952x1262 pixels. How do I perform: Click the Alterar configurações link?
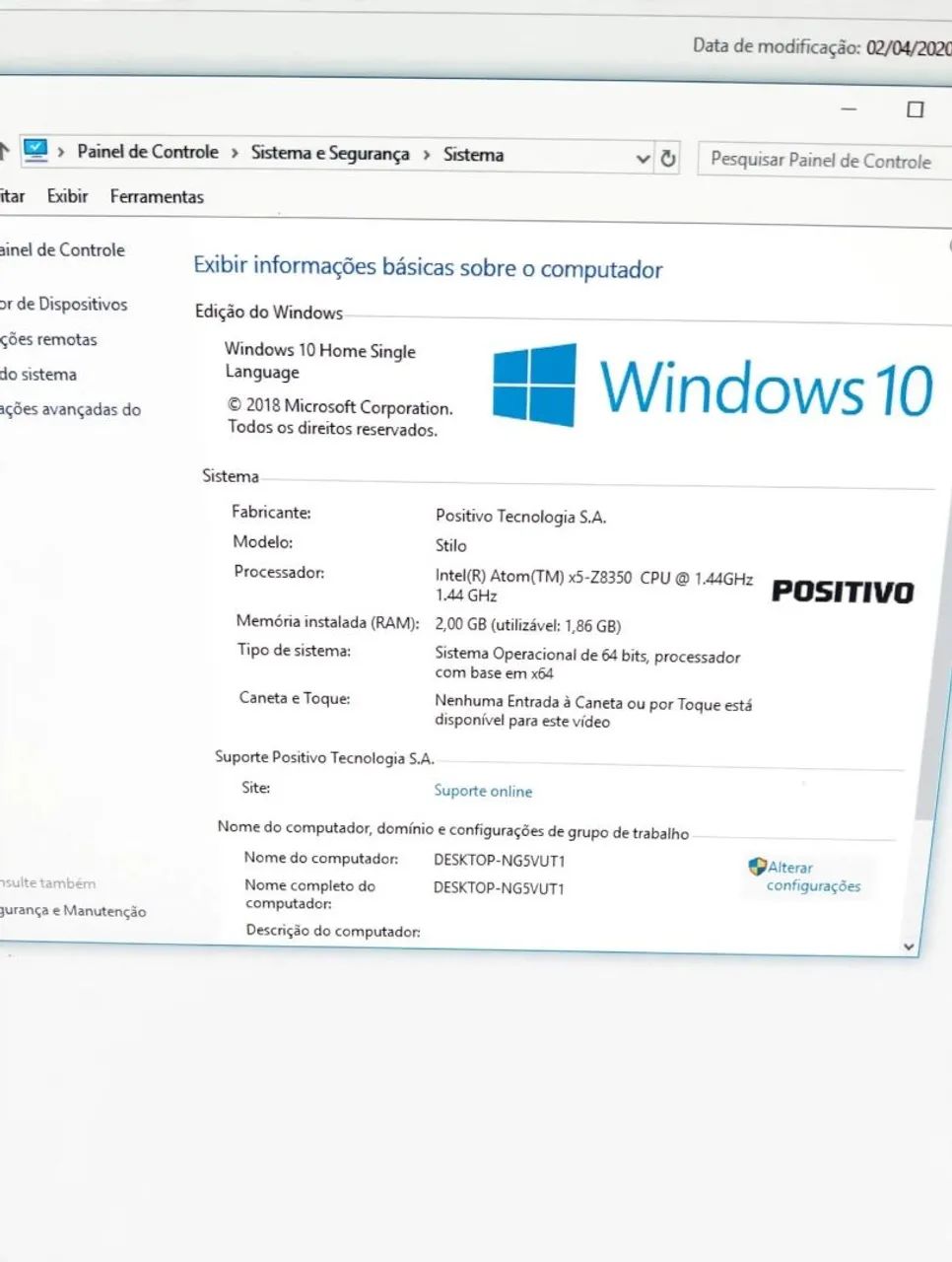[814, 876]
